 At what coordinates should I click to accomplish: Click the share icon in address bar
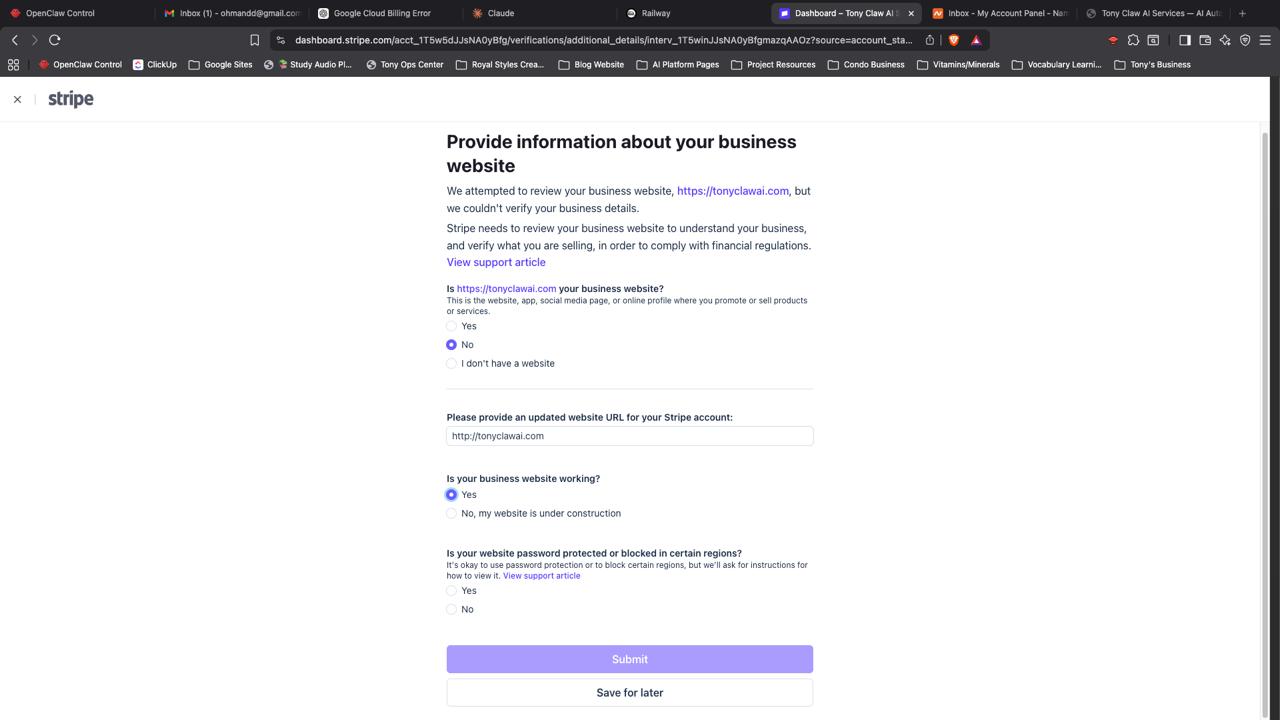(x=930, y=40)
